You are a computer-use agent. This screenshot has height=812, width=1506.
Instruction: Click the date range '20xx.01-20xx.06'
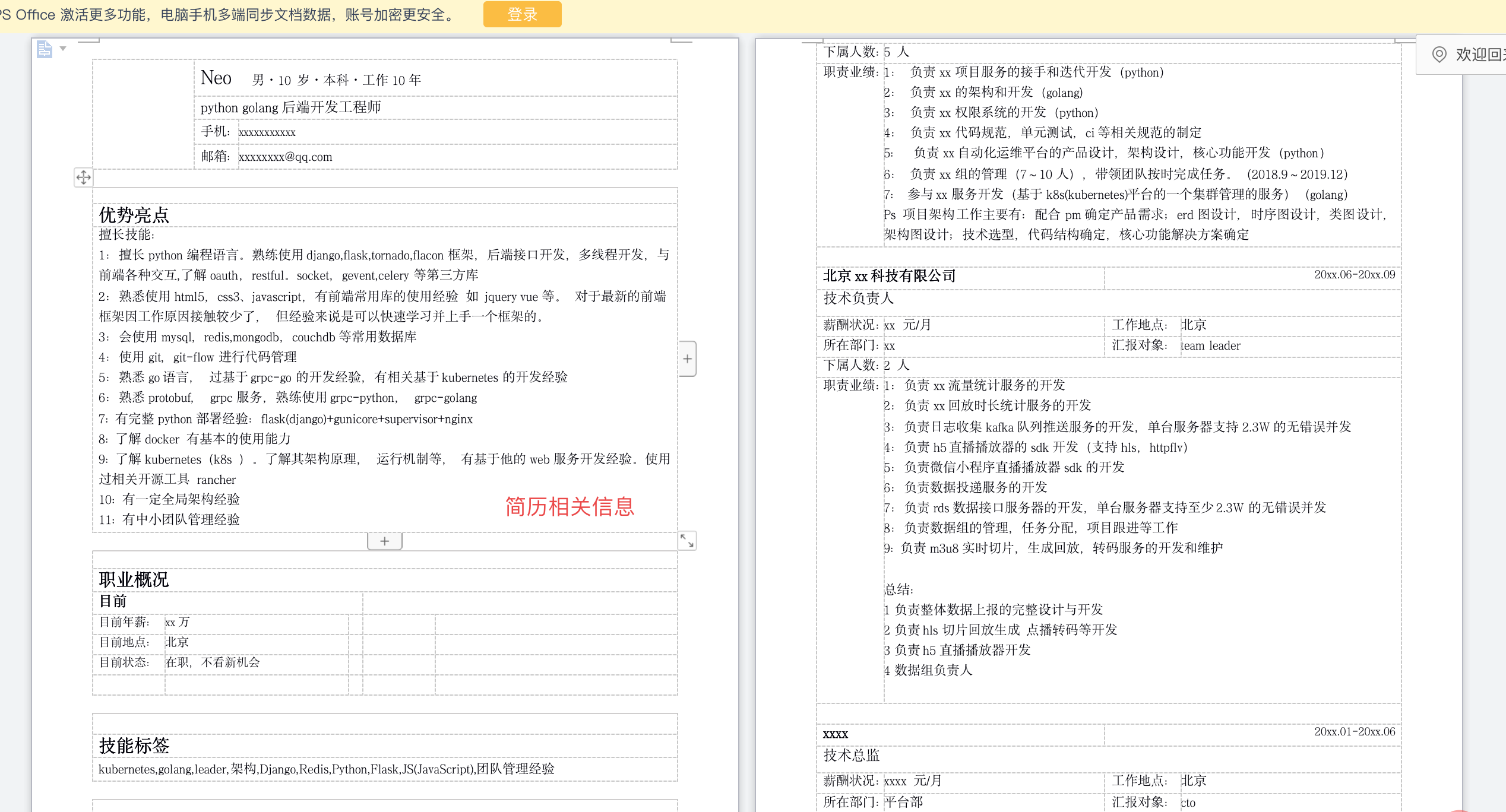(1355, 732)
